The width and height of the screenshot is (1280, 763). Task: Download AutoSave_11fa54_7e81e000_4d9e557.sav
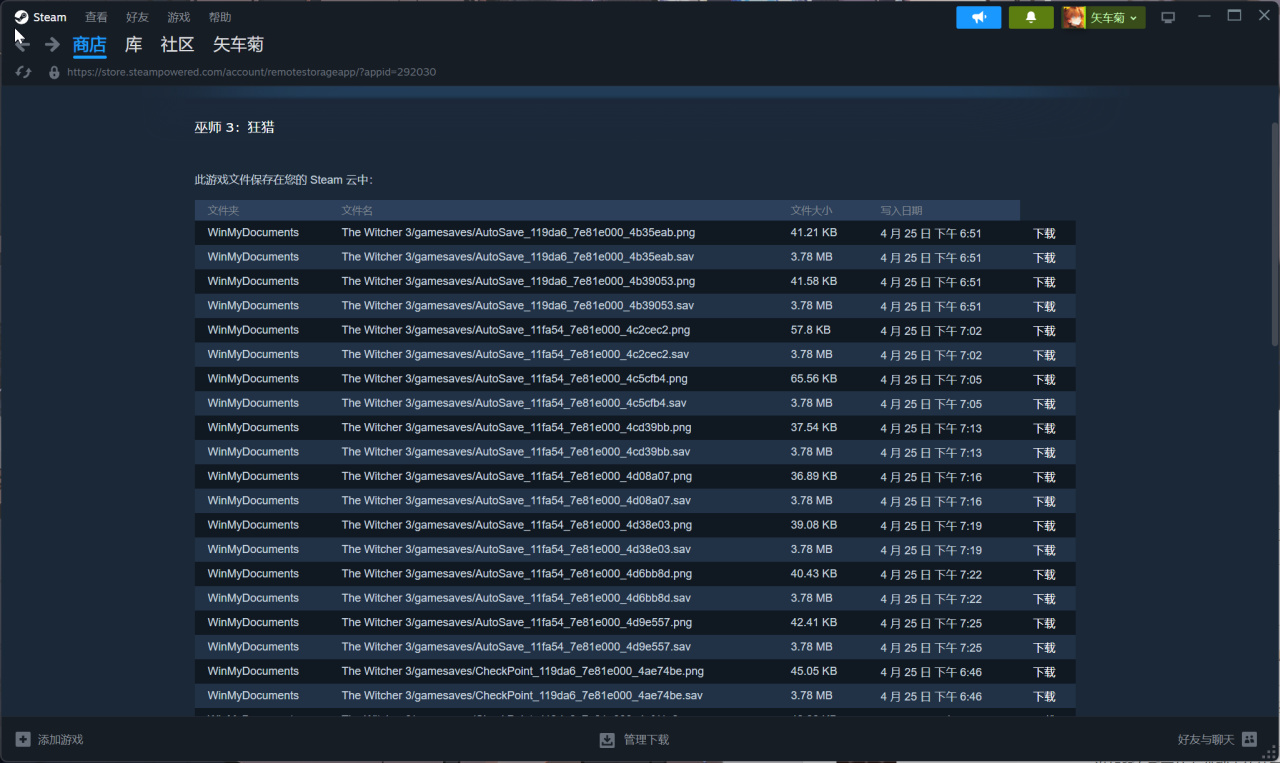1044,647
